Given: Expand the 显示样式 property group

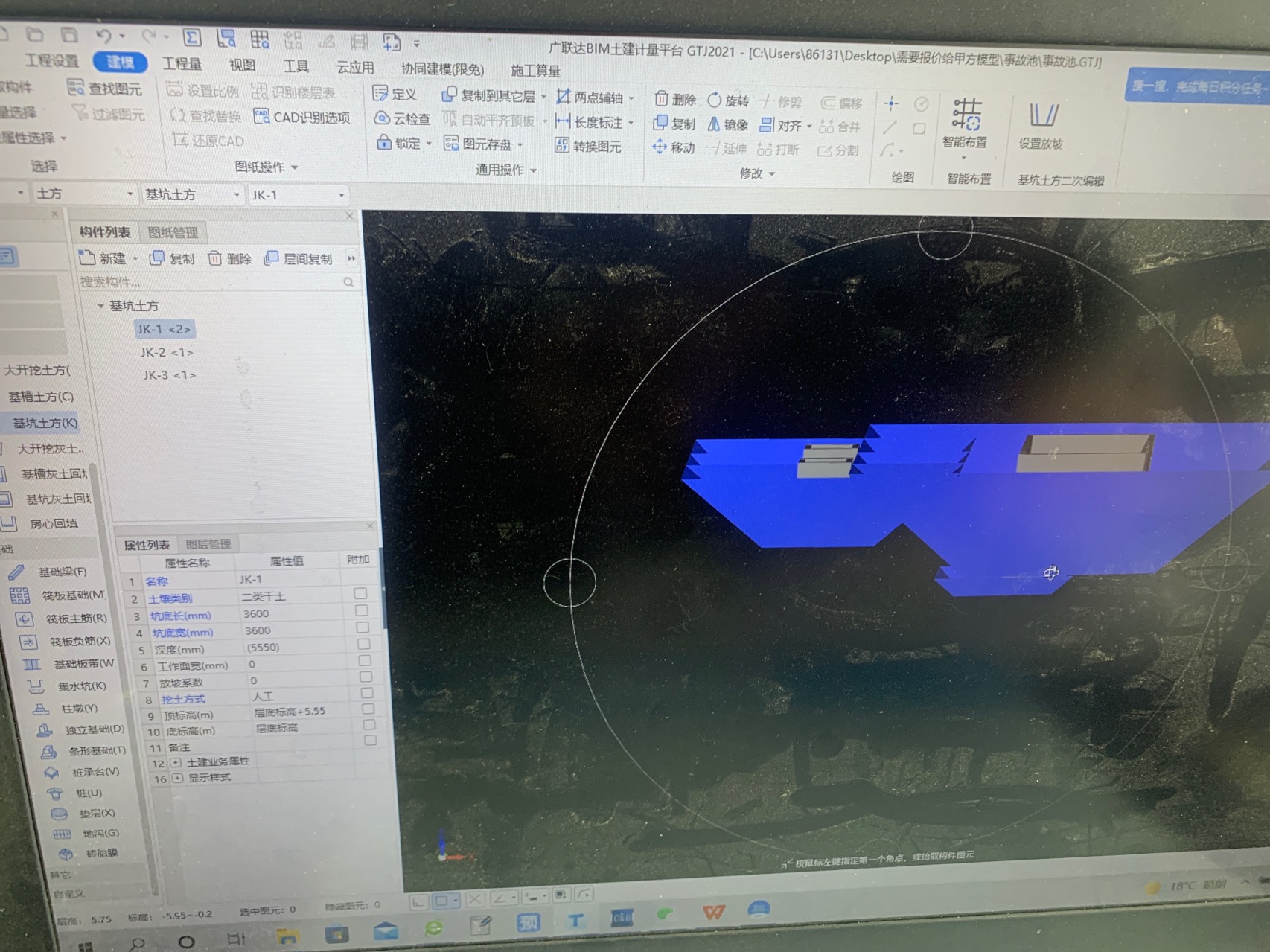Looking at the screenshot, I should (177, 778).
